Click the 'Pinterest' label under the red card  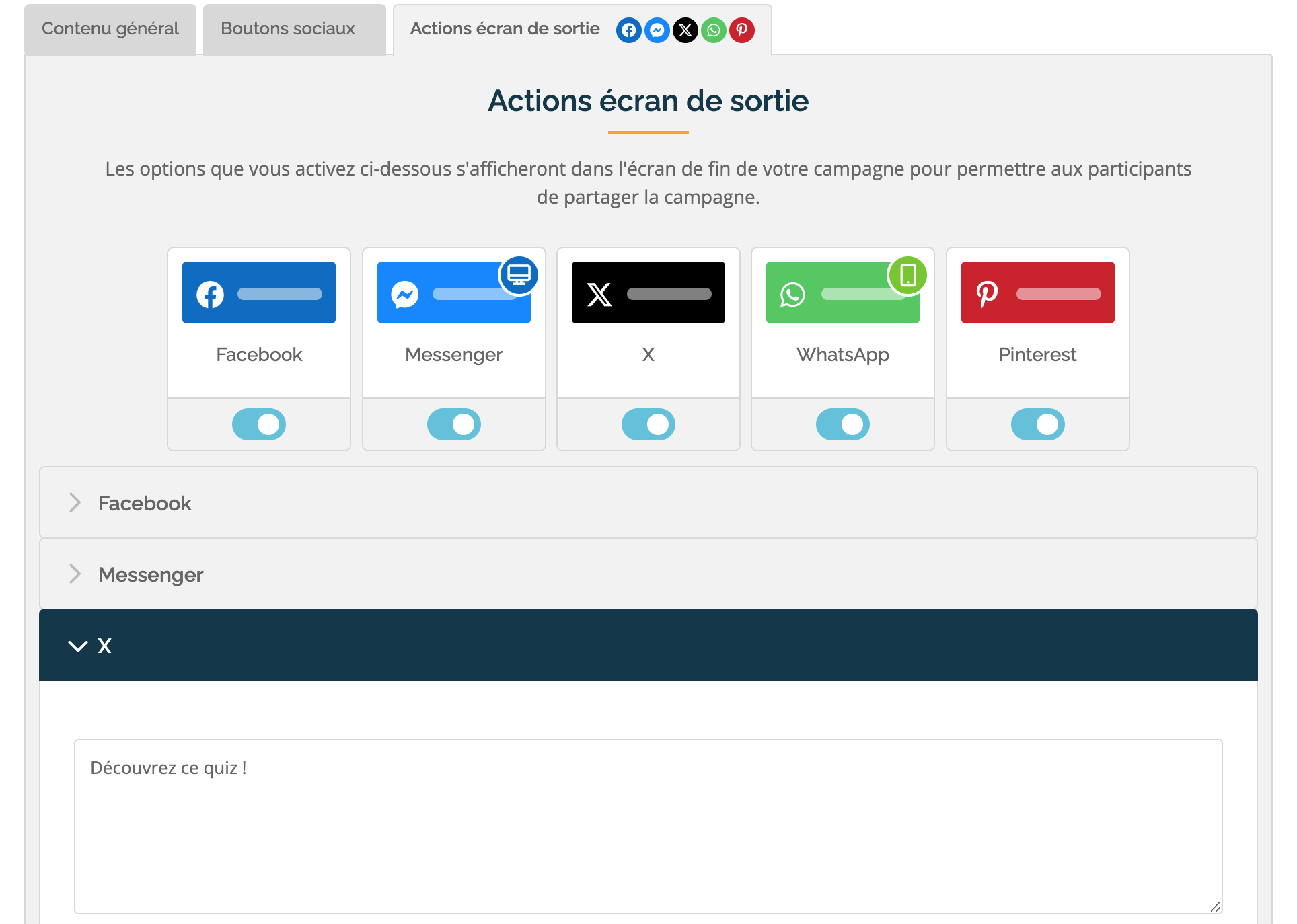coord(1038,354)
